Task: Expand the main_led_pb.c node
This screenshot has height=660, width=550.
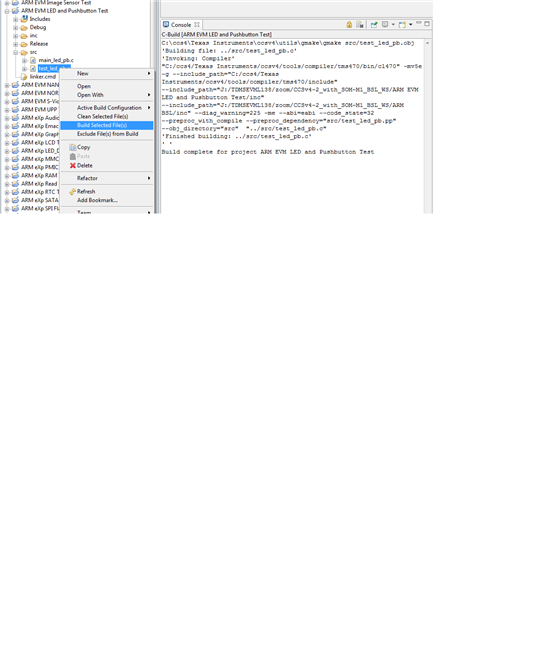Action: pyautogui.click(x=24, y=61)
